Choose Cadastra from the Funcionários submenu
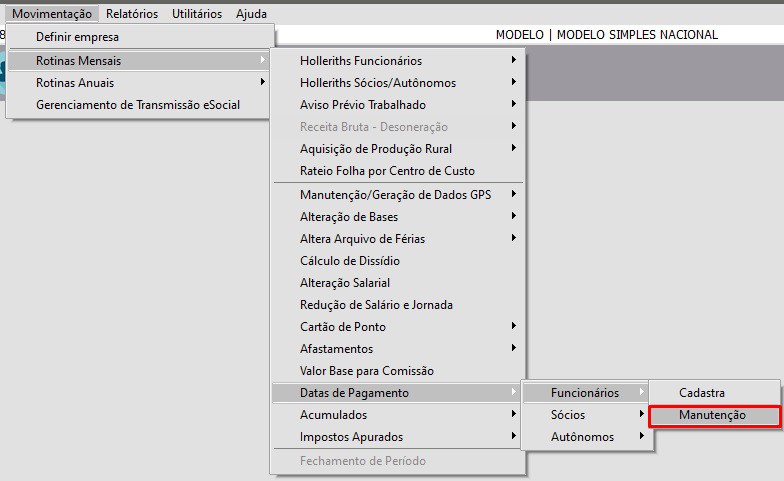The height and width of the screenshot is (481, 784). pyautogui.click(x=702, y=393)
